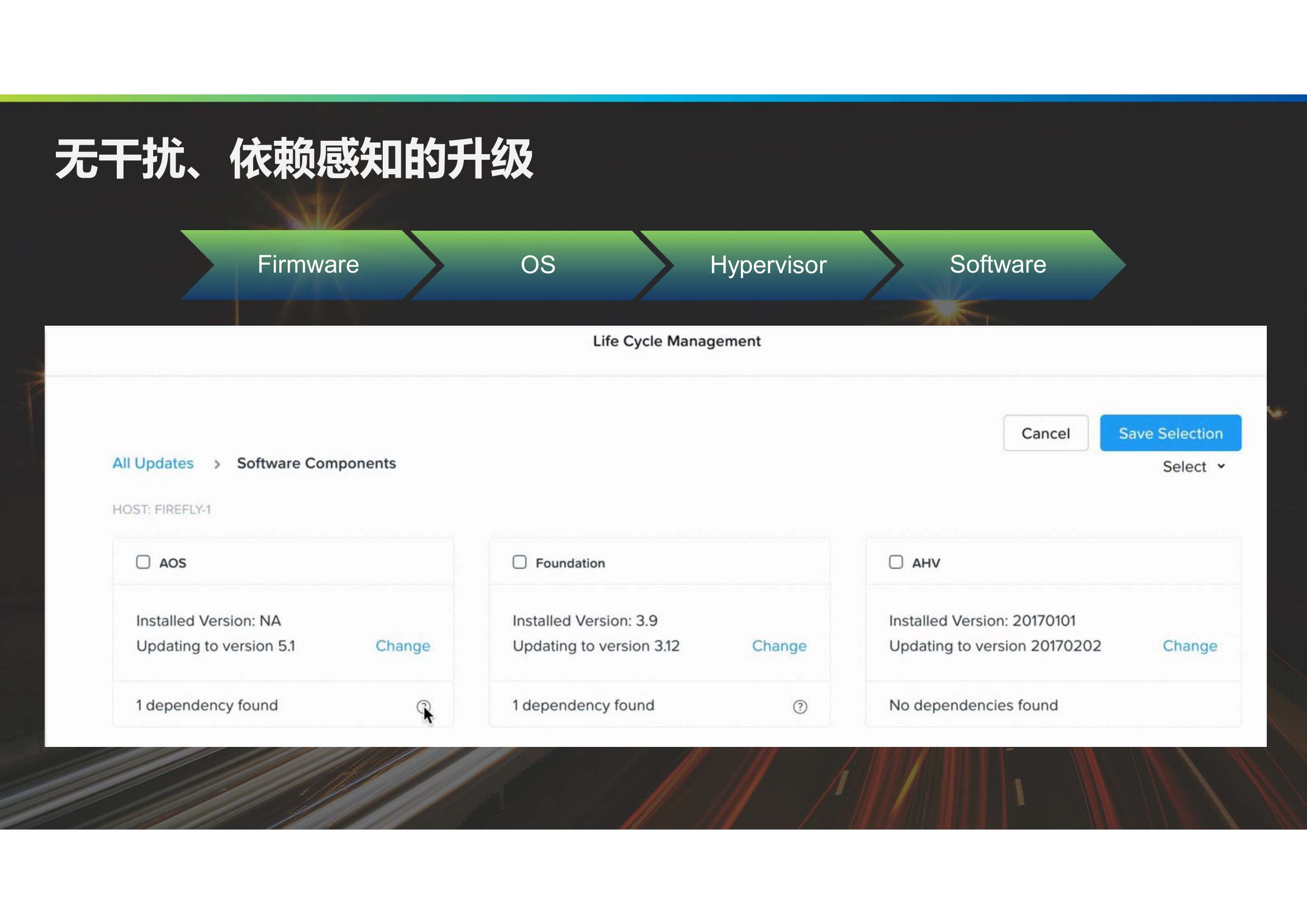Click AOS '1 dependency found' text
The image size is (1307, 924).
207,706
